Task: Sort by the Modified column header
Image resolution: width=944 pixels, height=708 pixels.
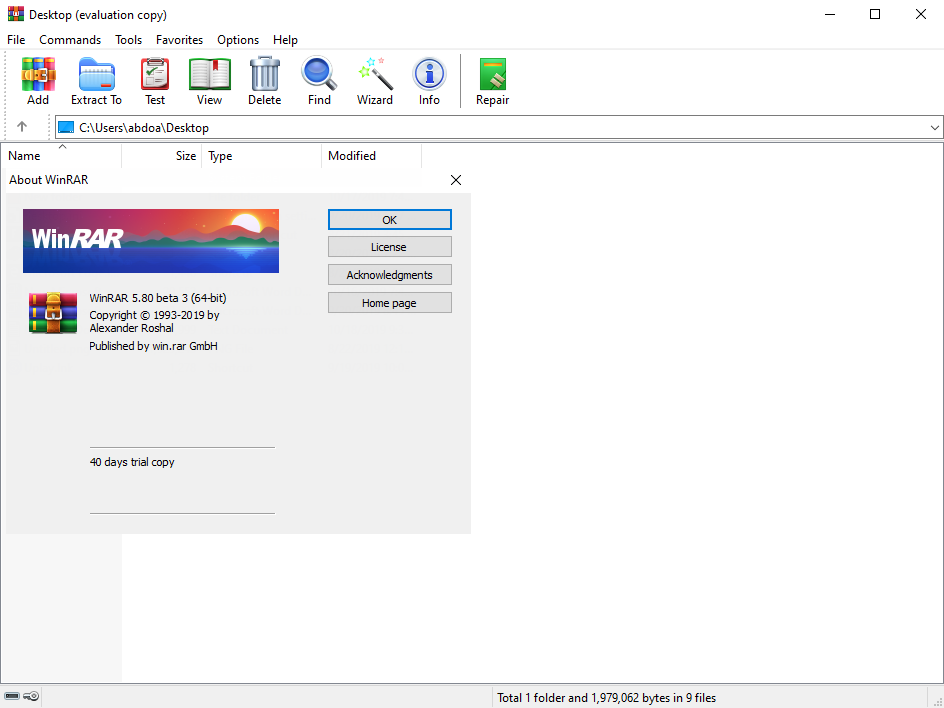Action: [371, 156]
